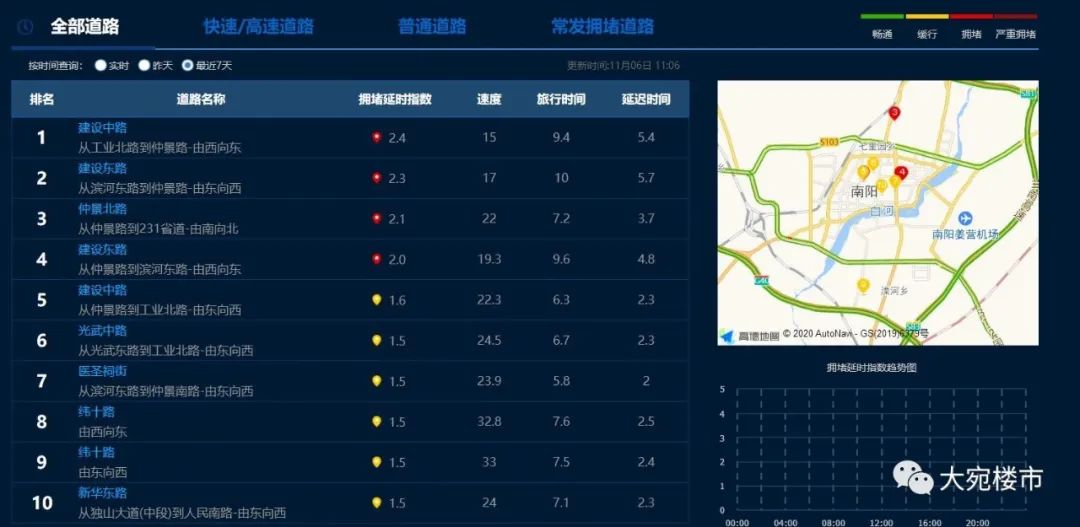This screenshot has width=1080, height=527.
Task: Click red marker next to index 2.0
Action: [376, 259]
